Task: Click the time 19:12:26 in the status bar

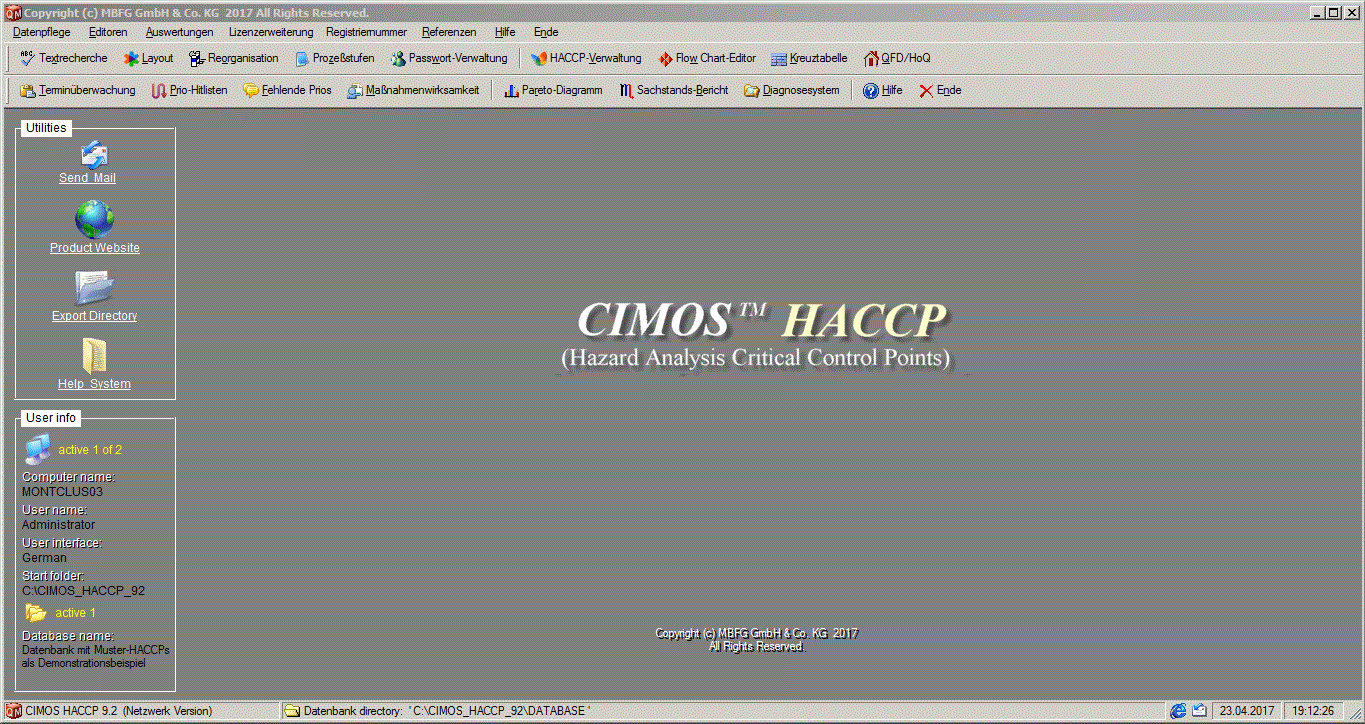Action: click(1313, 711)
